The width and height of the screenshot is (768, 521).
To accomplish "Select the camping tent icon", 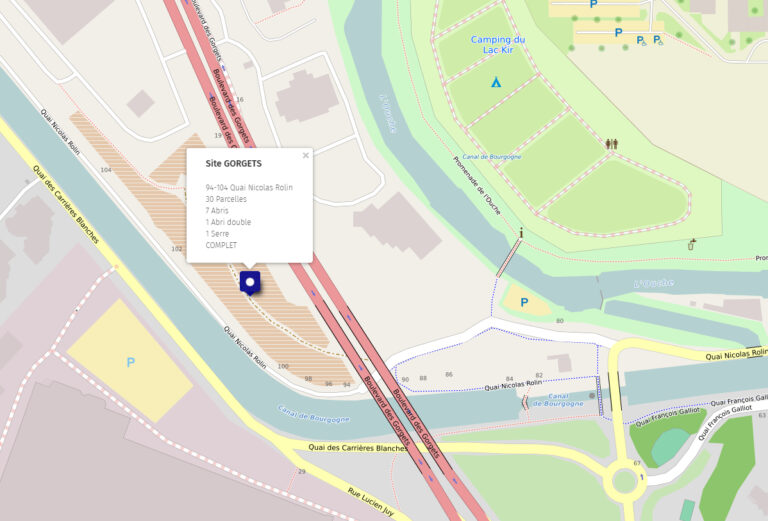I will click(496, 82).
